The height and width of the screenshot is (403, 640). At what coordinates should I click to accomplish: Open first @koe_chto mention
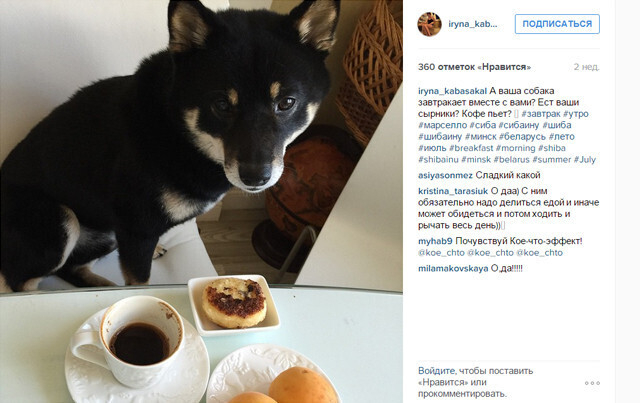point(441,253)
